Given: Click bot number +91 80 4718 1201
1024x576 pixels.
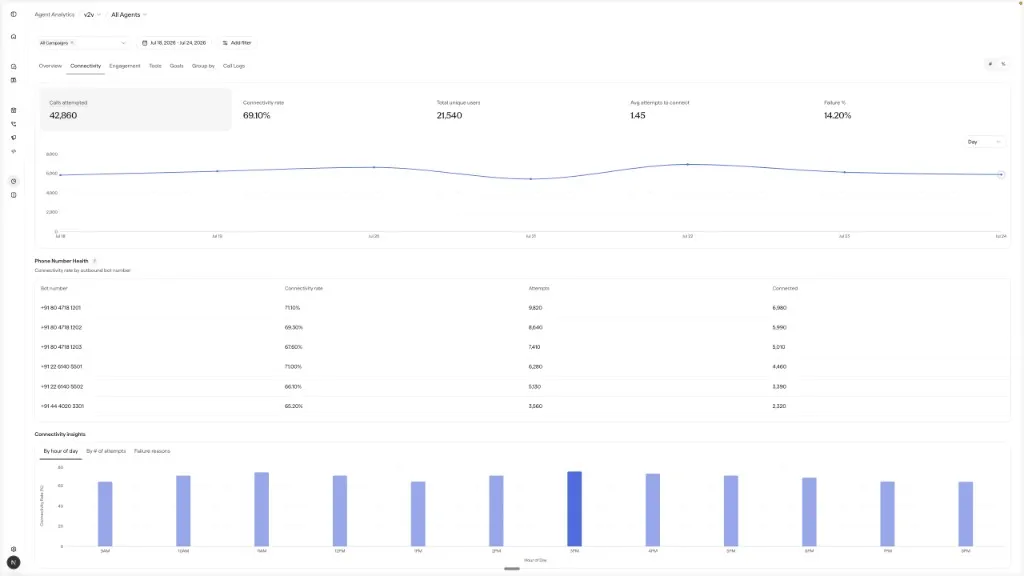Looking at the screenshot, I should (x=61, y=308).
